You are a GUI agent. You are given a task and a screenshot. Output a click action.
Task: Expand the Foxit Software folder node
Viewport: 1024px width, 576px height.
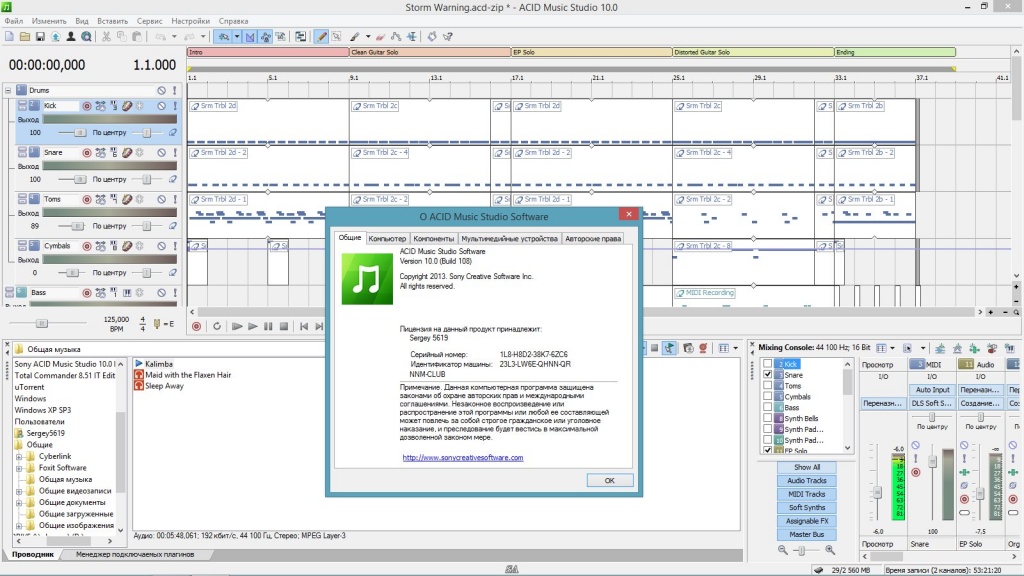pyautogui.click(x=19, y=468)
